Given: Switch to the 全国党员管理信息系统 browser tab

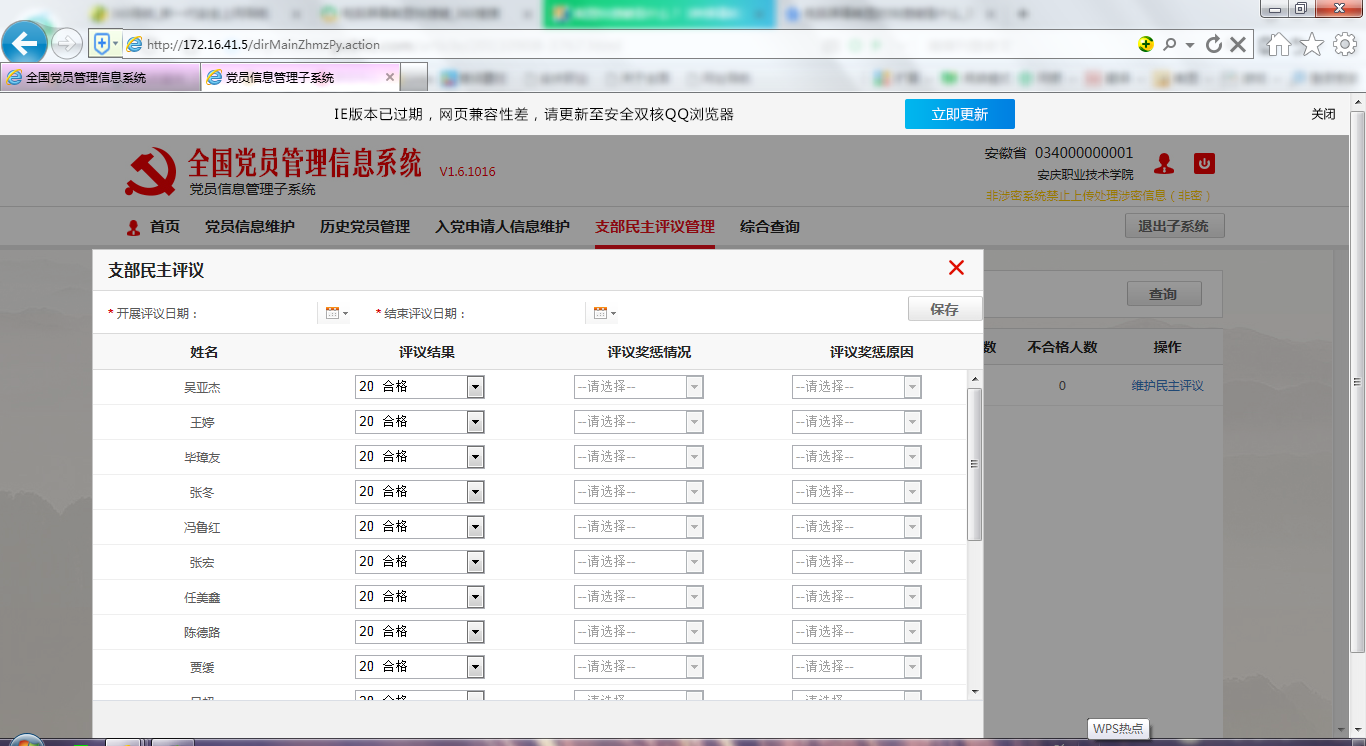Looking at the screenshot, I should click(86, 77).
